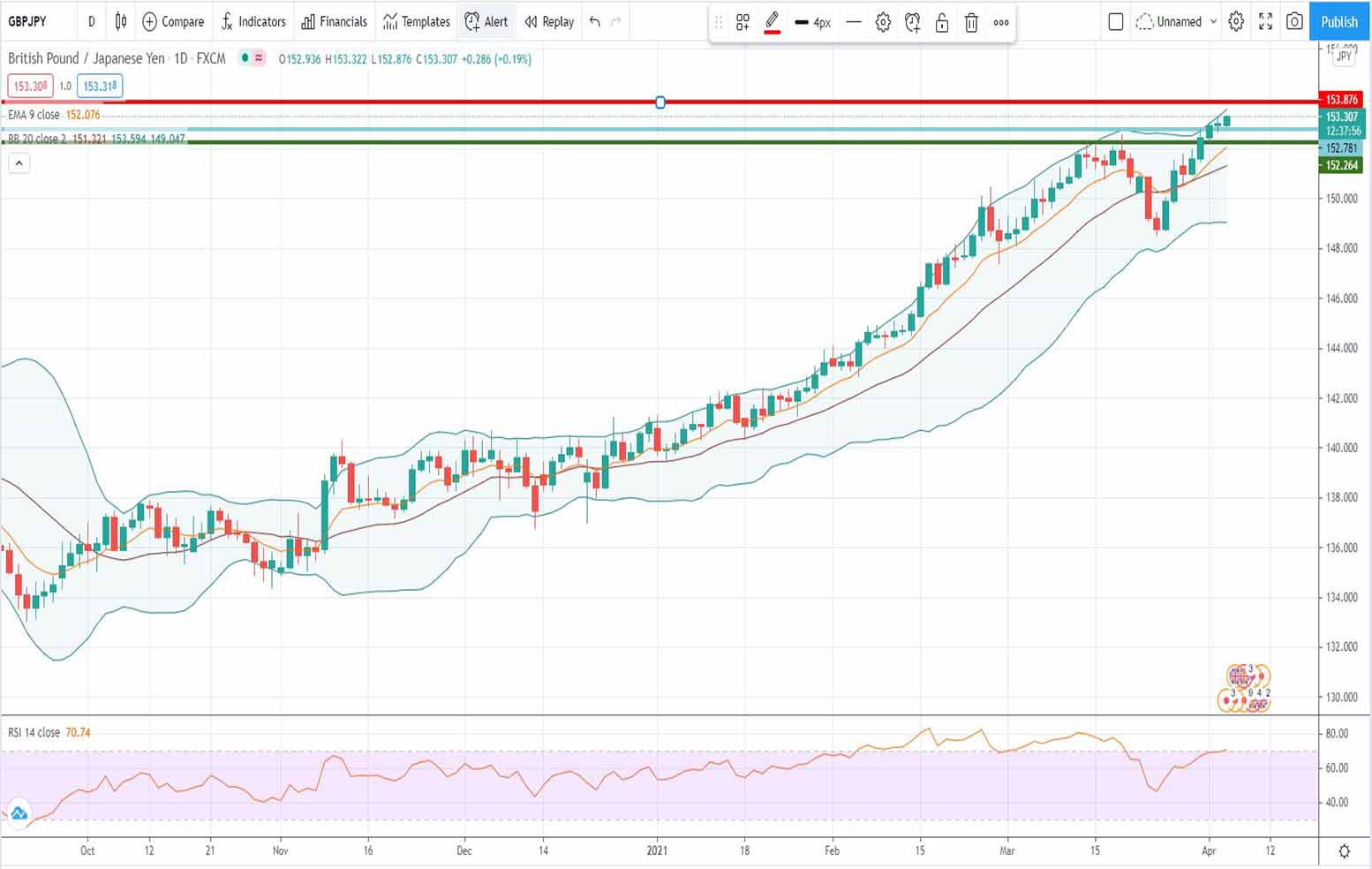Screen dimensions: 1372x869
Task: Open the Indicators menu
Action: [253, 21]
